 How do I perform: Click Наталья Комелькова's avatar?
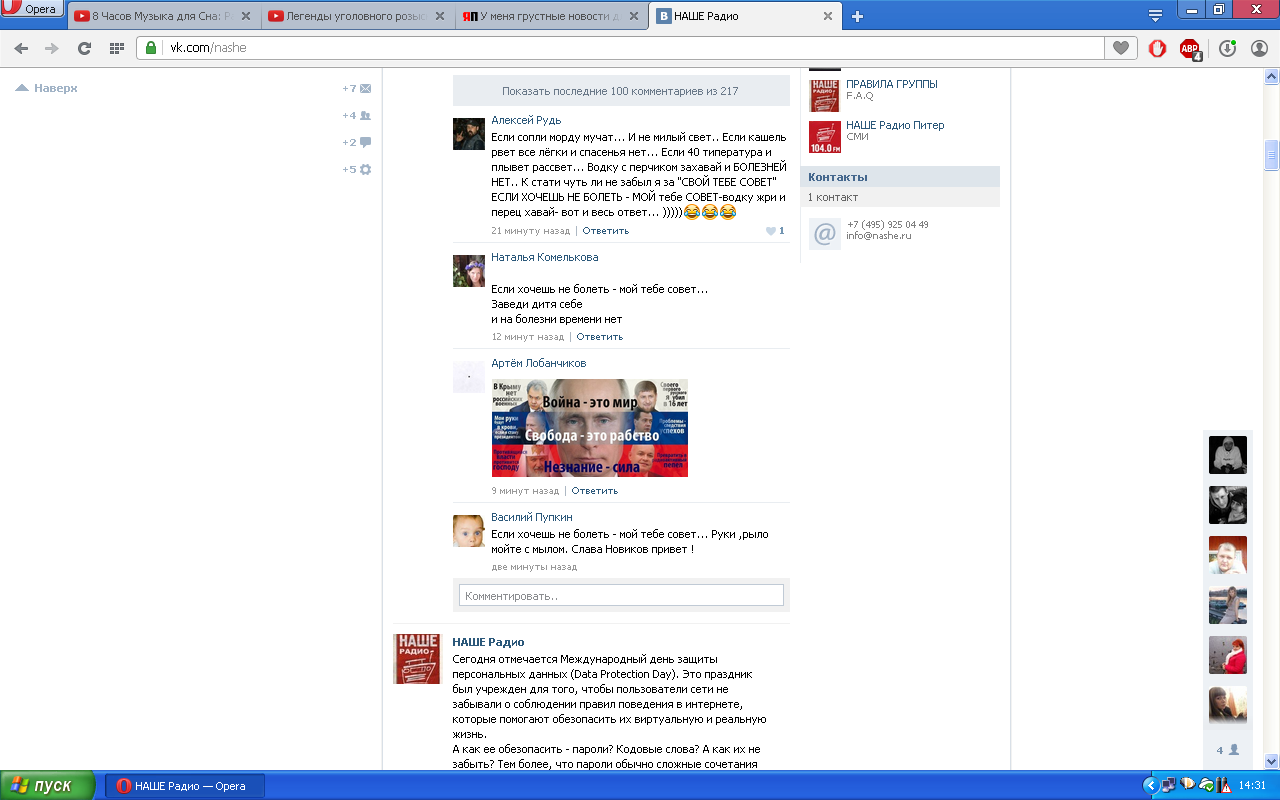point(469,271)
